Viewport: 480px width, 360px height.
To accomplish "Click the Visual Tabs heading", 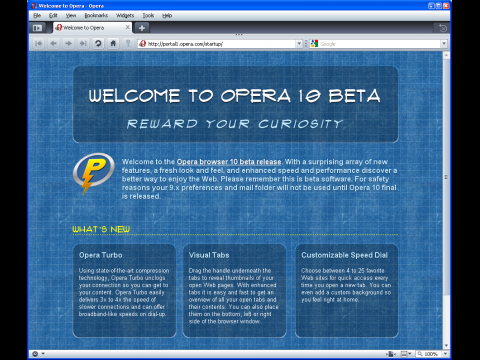I will point(209,255).
